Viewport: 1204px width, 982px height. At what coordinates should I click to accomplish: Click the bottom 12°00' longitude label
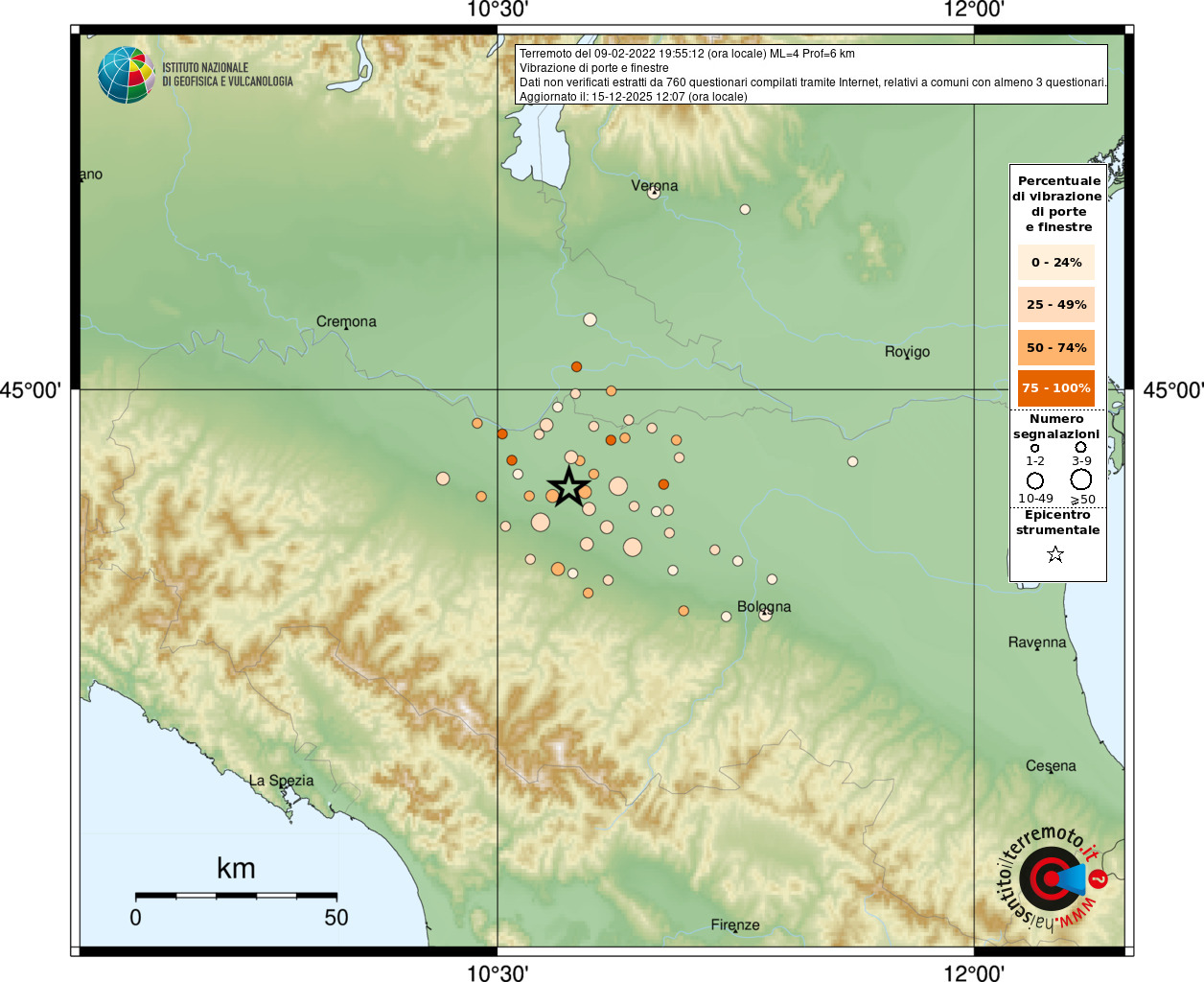(974, 973)
